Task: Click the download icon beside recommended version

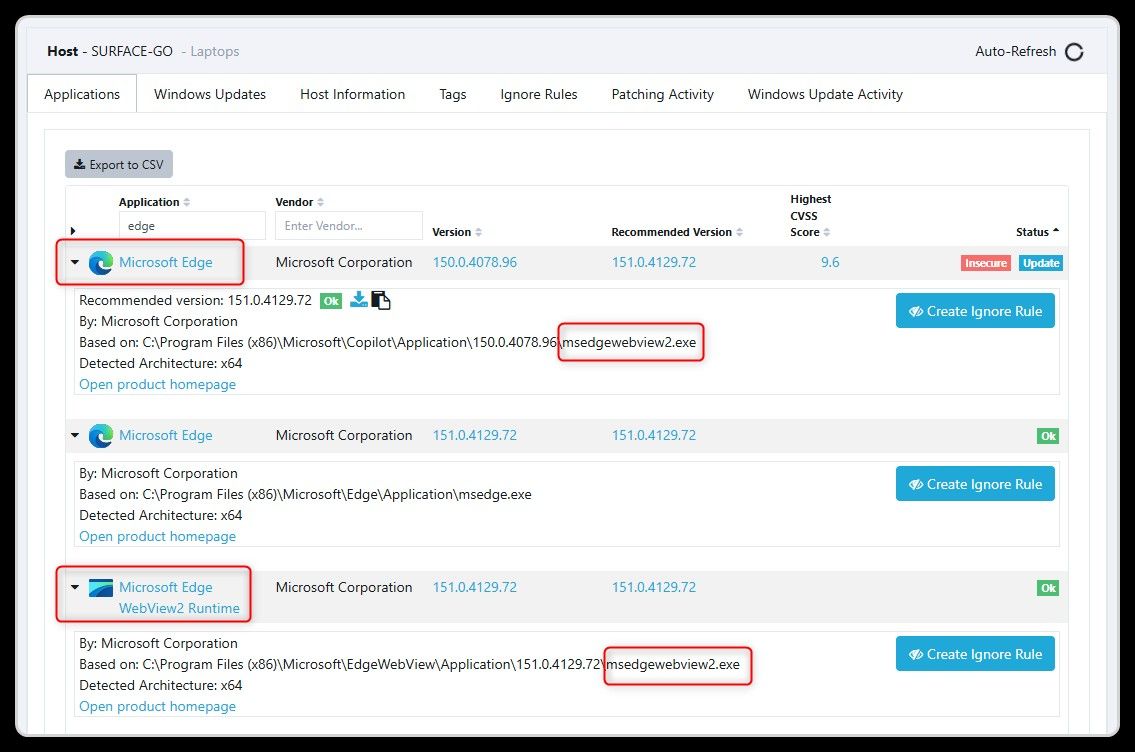Action: tap(358, 300)
